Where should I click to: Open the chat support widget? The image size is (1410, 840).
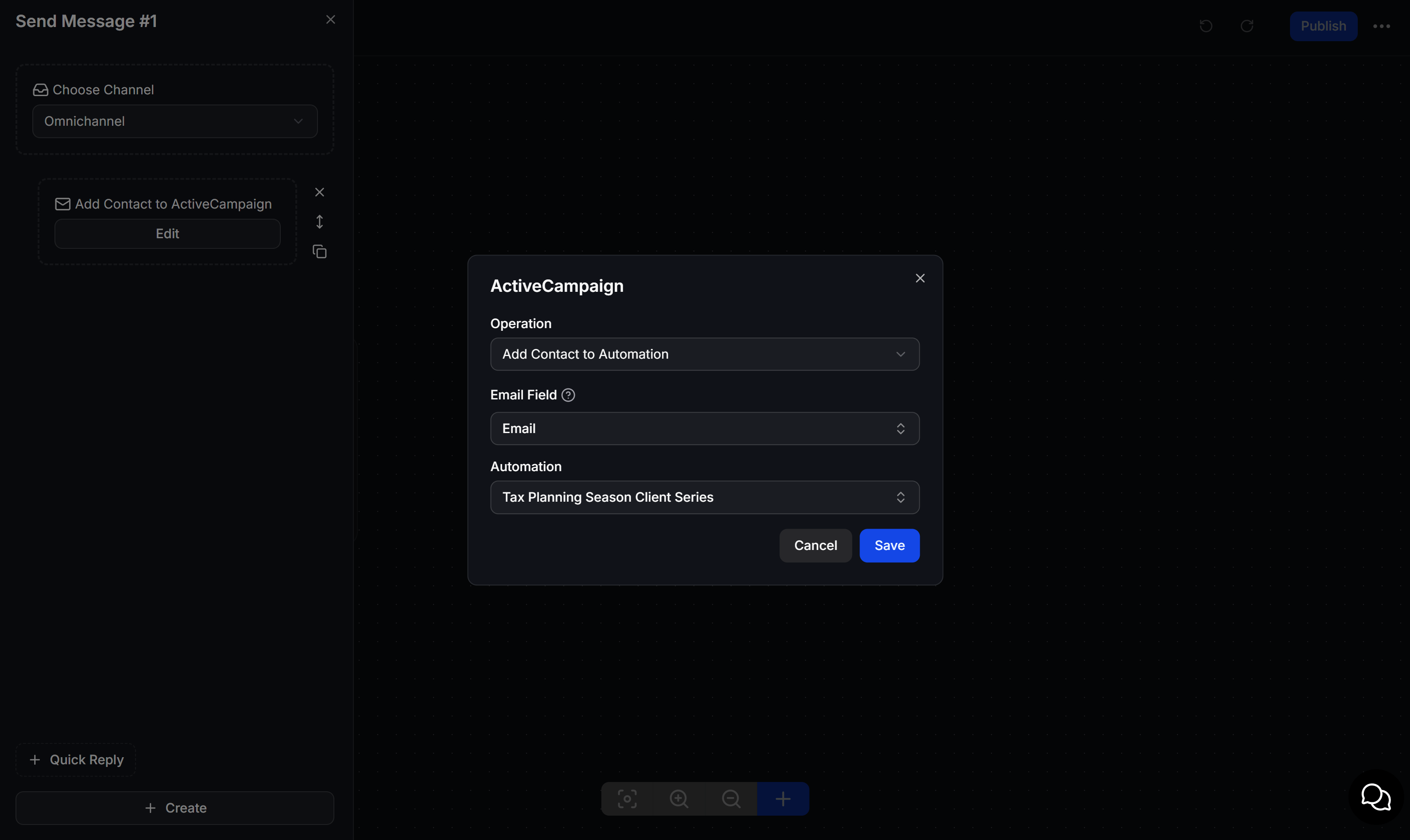pos(1375,797)
